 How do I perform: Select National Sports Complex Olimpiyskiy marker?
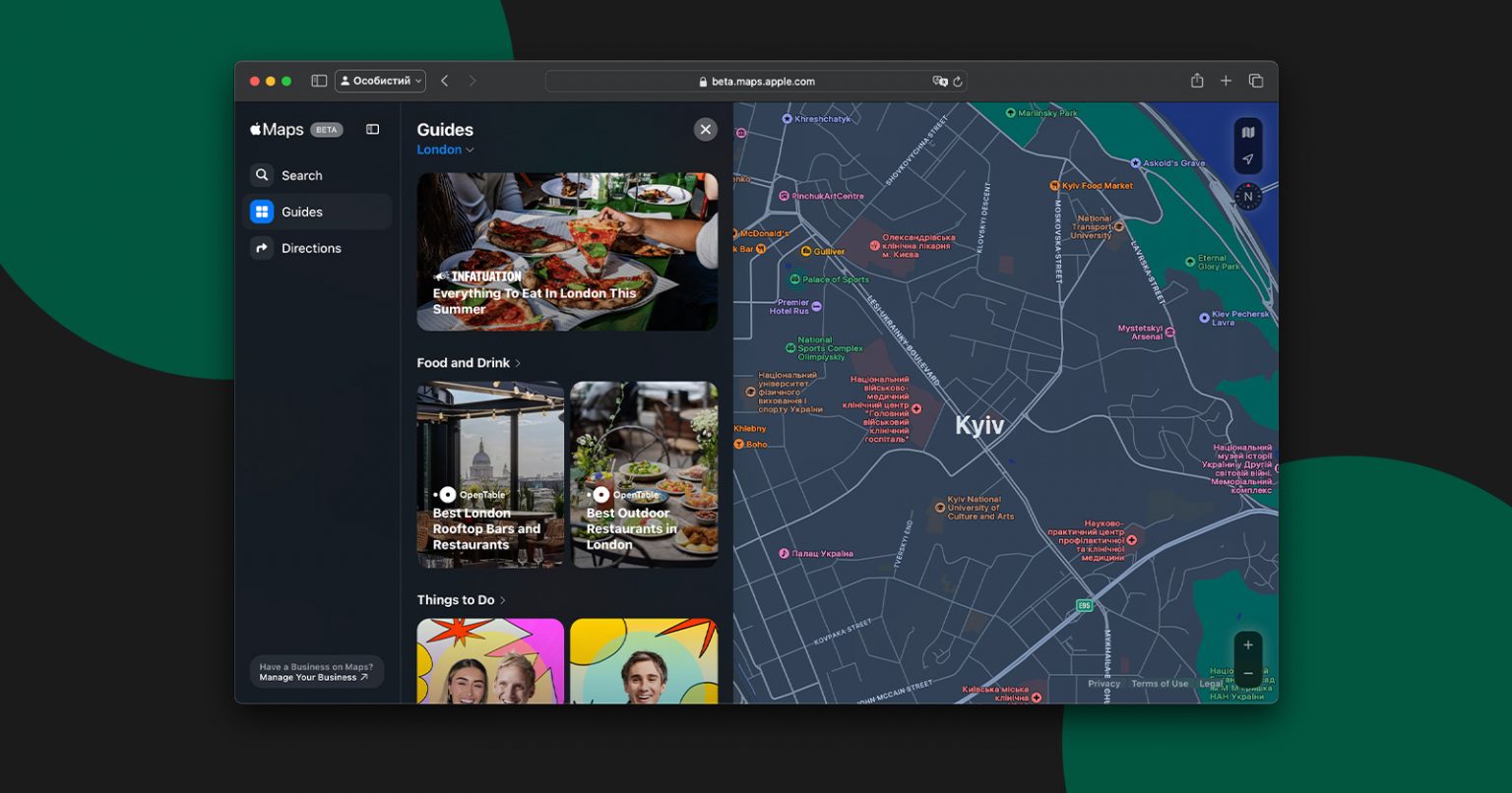[790, 347]
